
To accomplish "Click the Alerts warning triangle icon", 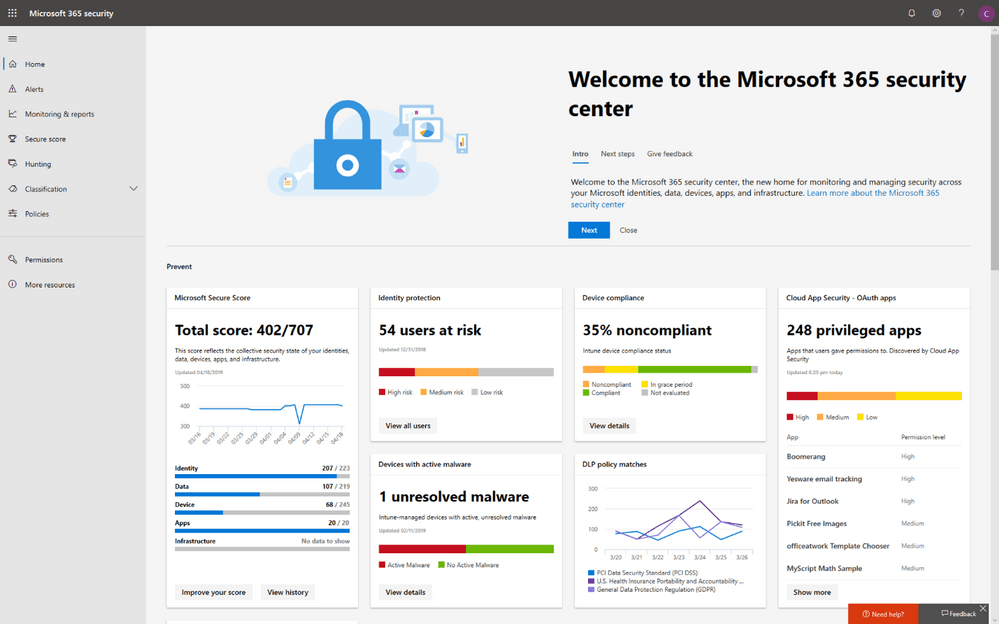I will (12, 89).
